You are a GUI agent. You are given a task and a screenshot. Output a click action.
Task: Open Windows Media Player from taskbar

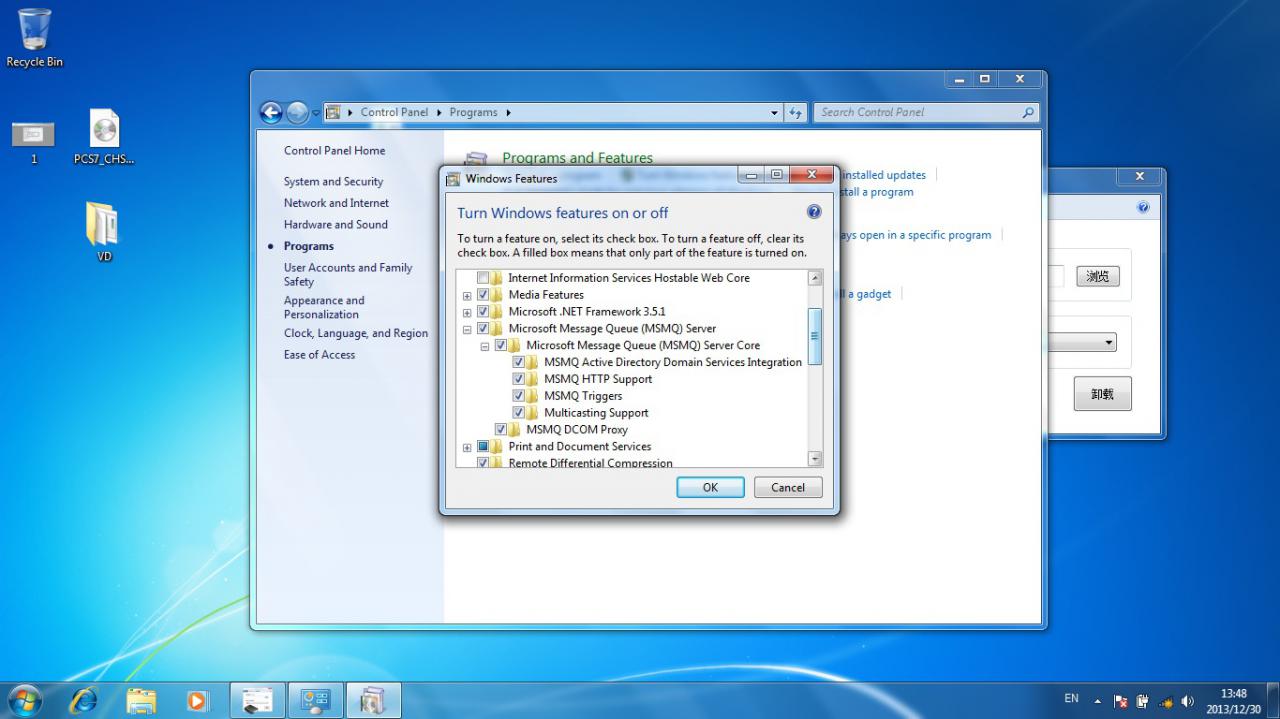(198, 700)
